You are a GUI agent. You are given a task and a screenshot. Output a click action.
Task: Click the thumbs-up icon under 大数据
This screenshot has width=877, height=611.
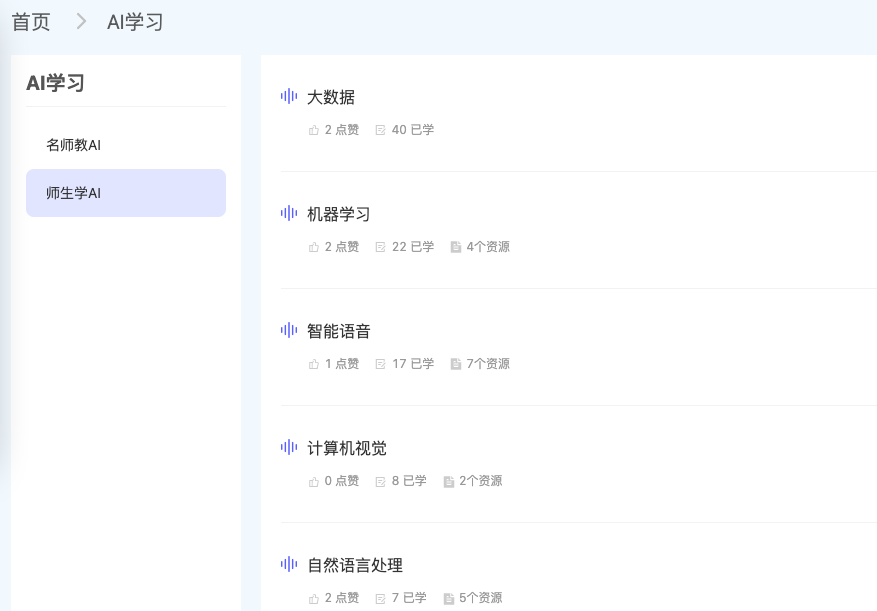[x=313, y=129]
